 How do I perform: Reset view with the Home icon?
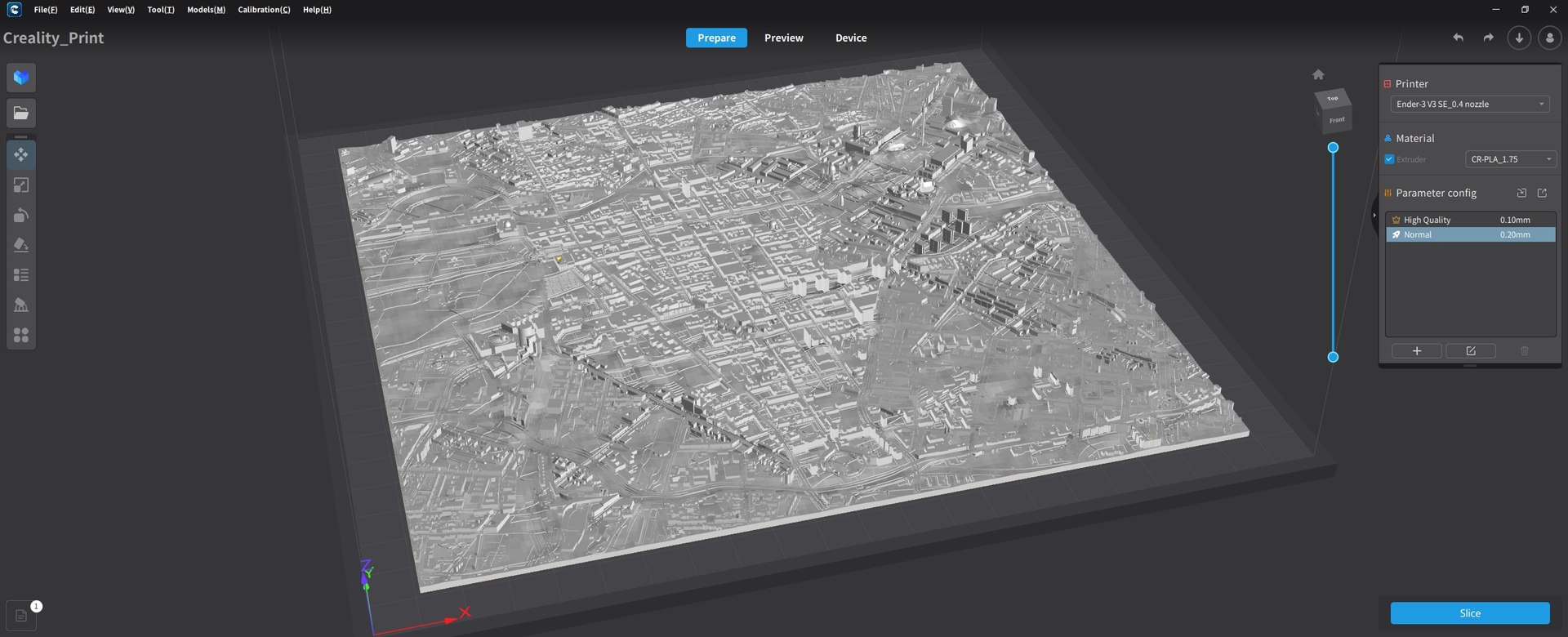point(1318,74)
